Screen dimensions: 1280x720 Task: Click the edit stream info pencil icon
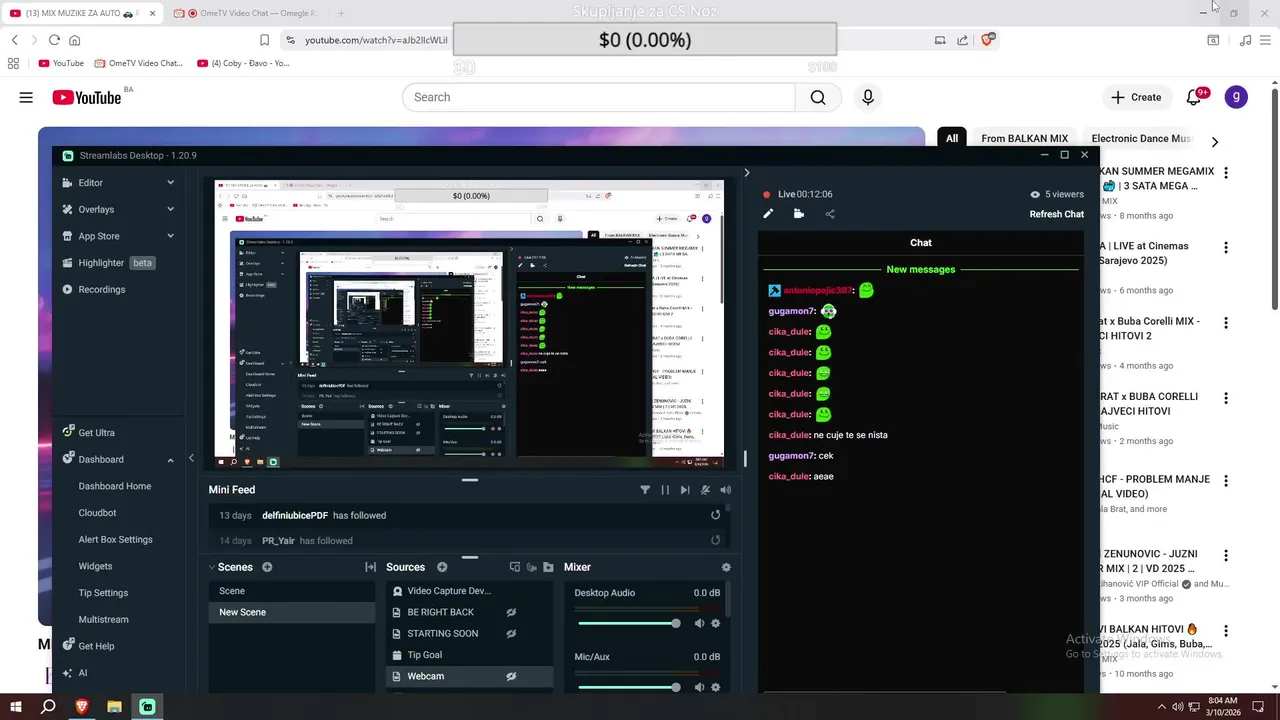pyautogui.click(x=768, y=214)
